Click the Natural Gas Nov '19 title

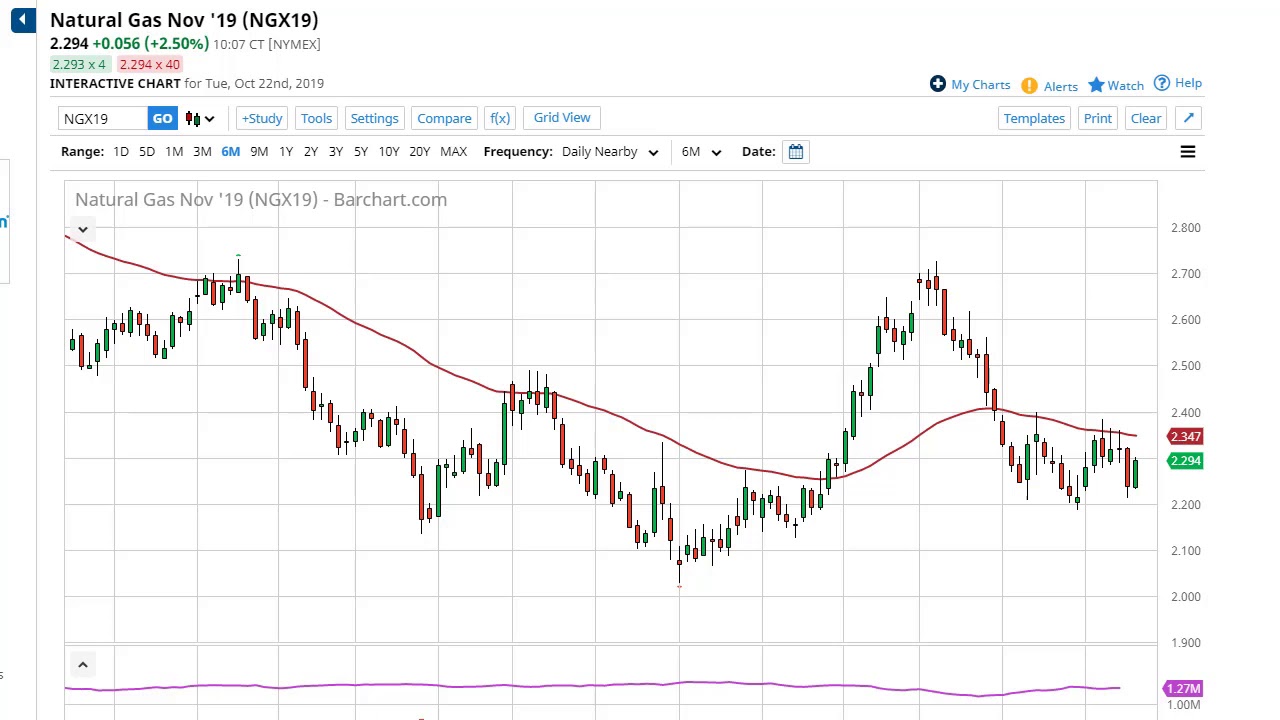[184, 20]
